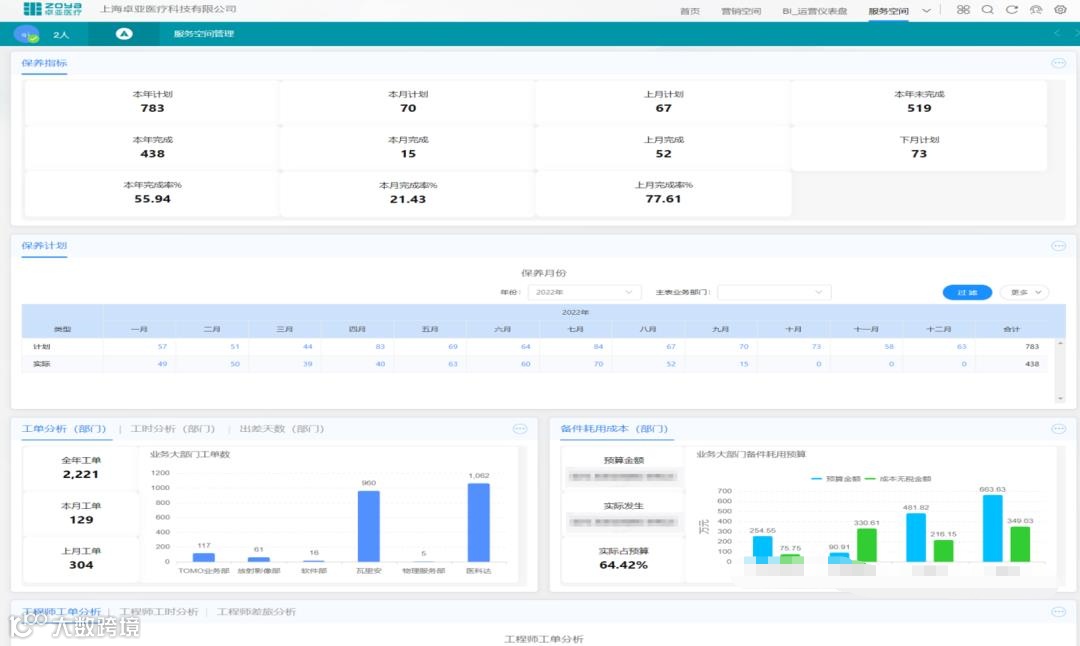This screenshot has height=646, width=1080.
Task: Expand the 更多 dropdown button
Action: [x=1024, y=293]
